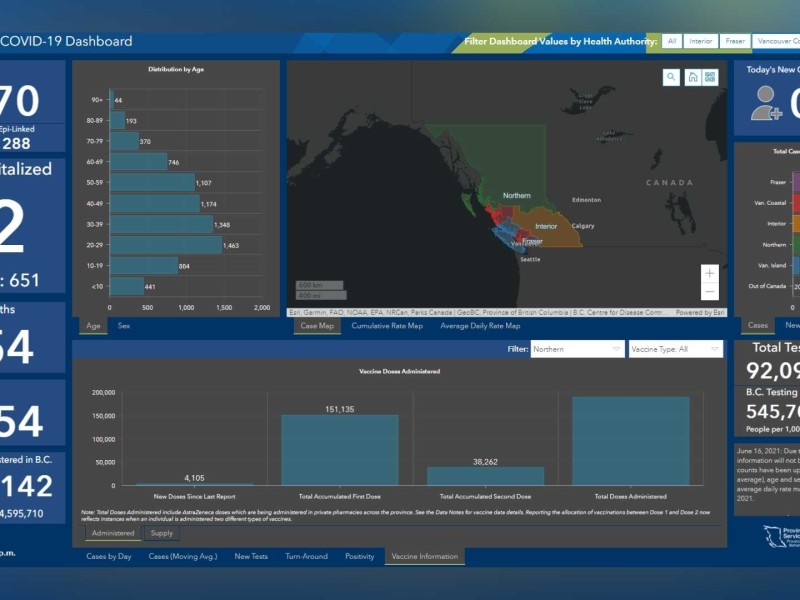Click the purple Fraser bar in Total Cases chart
800x600 pixels.
pyautogui.click(x=796, y=182)
